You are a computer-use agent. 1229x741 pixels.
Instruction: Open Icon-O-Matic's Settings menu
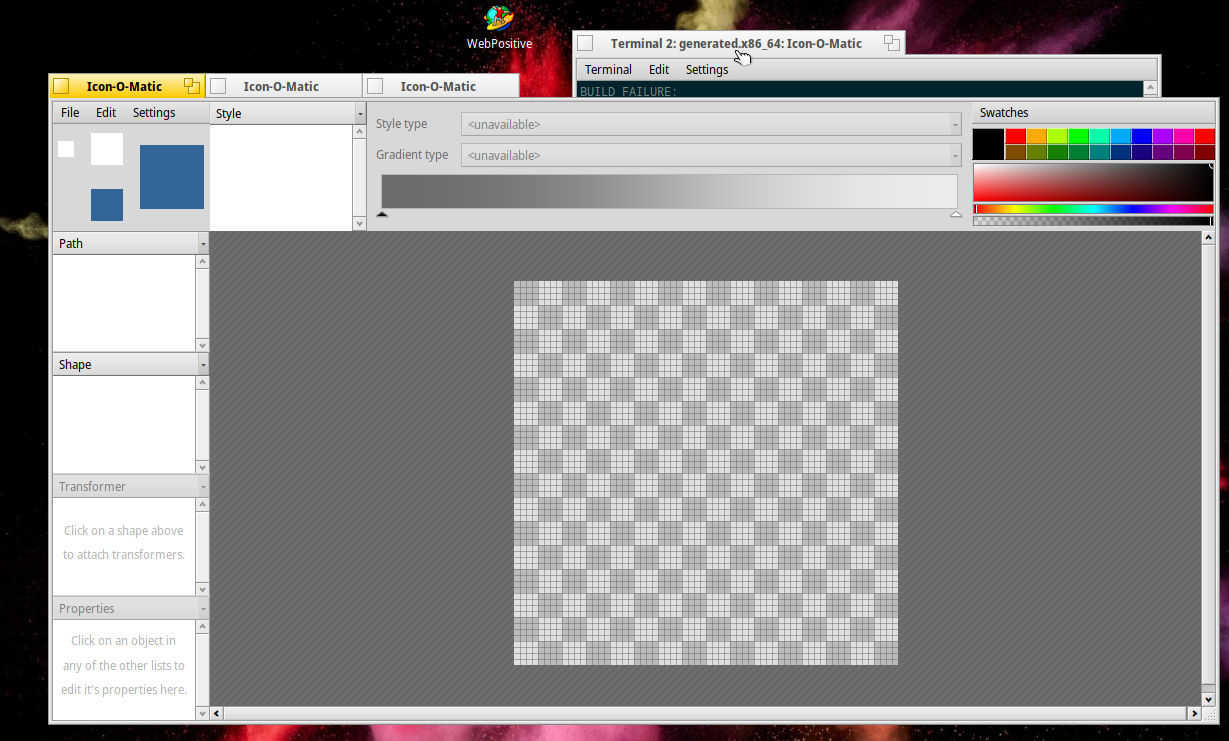coord(154,113)
